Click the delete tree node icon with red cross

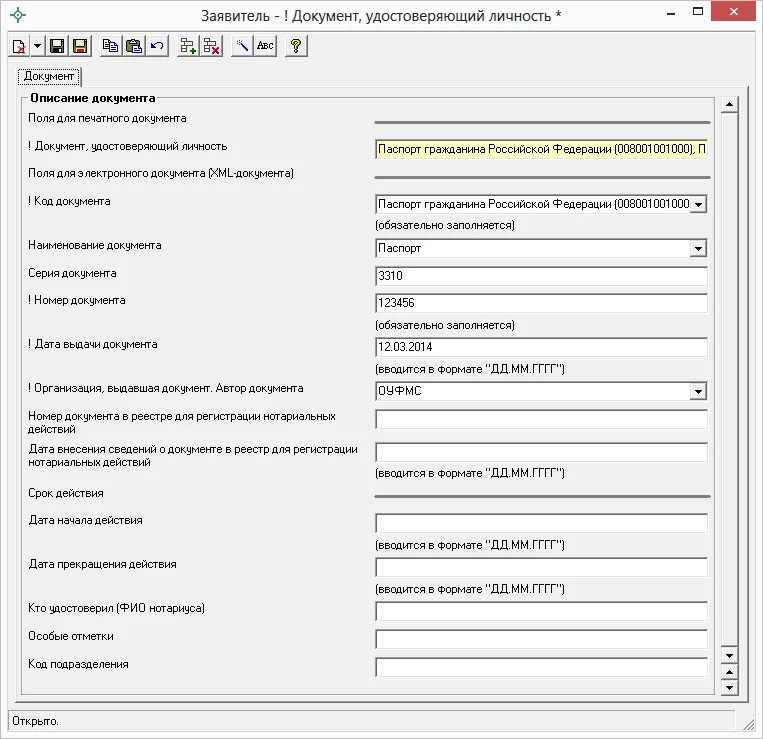tap(211, 46)
